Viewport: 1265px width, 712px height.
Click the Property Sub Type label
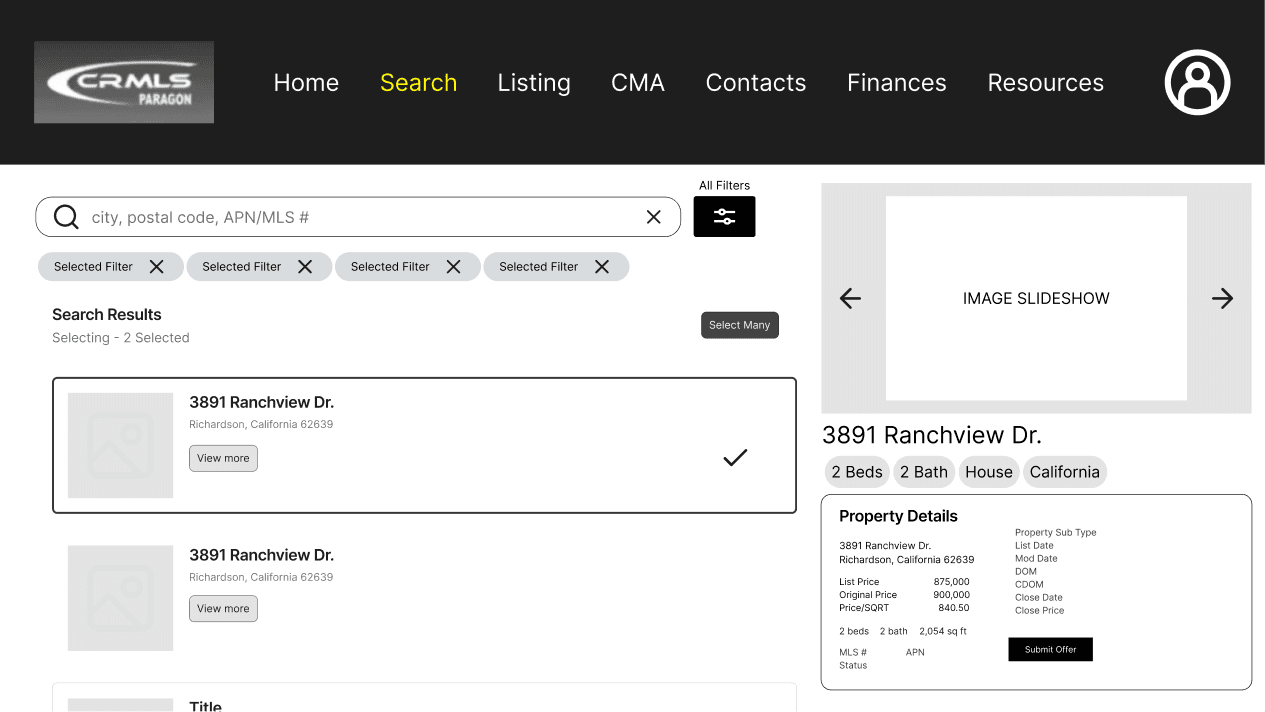pyautogui.click(x=1056, y=533)
